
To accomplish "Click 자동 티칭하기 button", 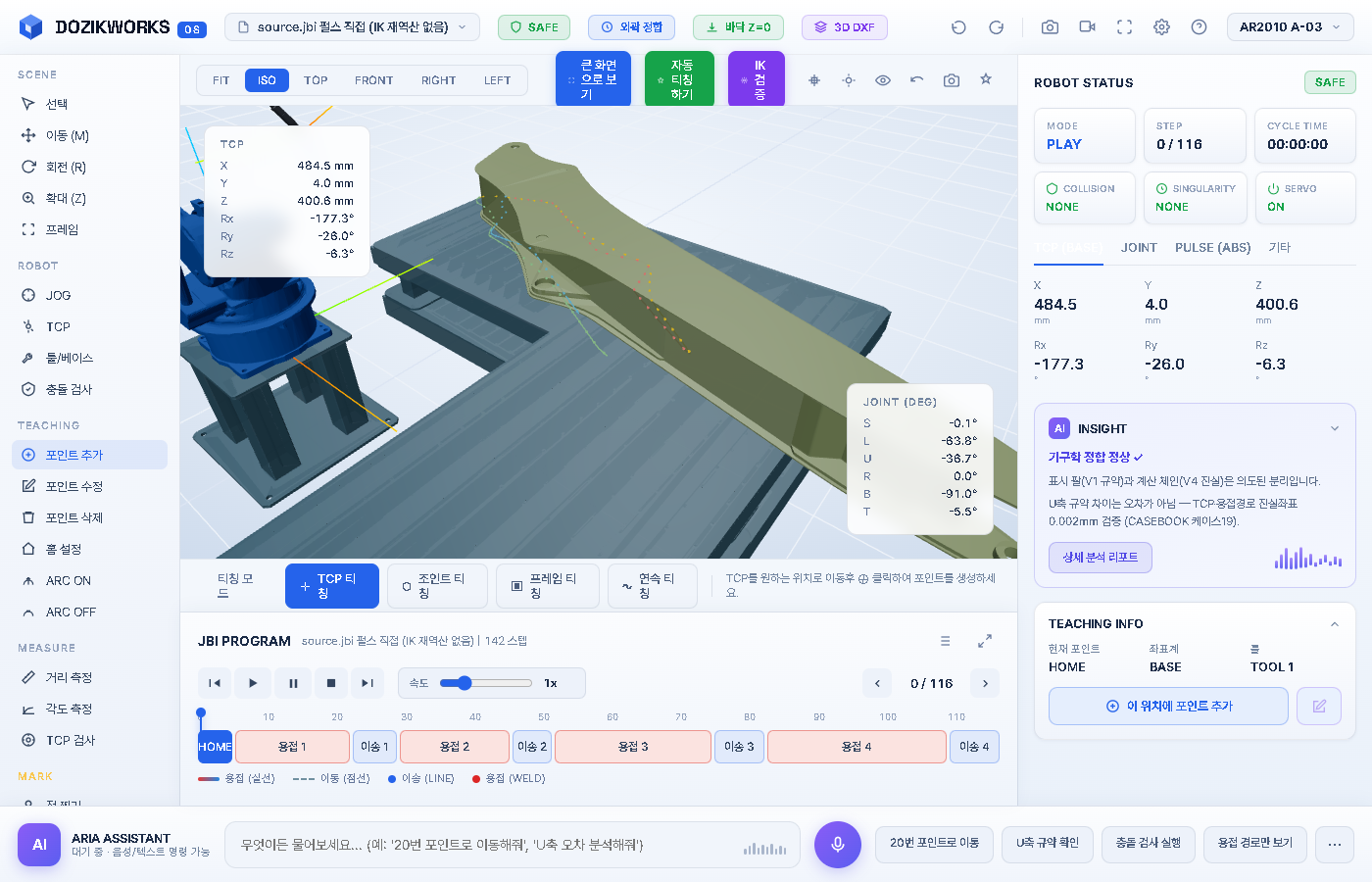I will 679,79.
